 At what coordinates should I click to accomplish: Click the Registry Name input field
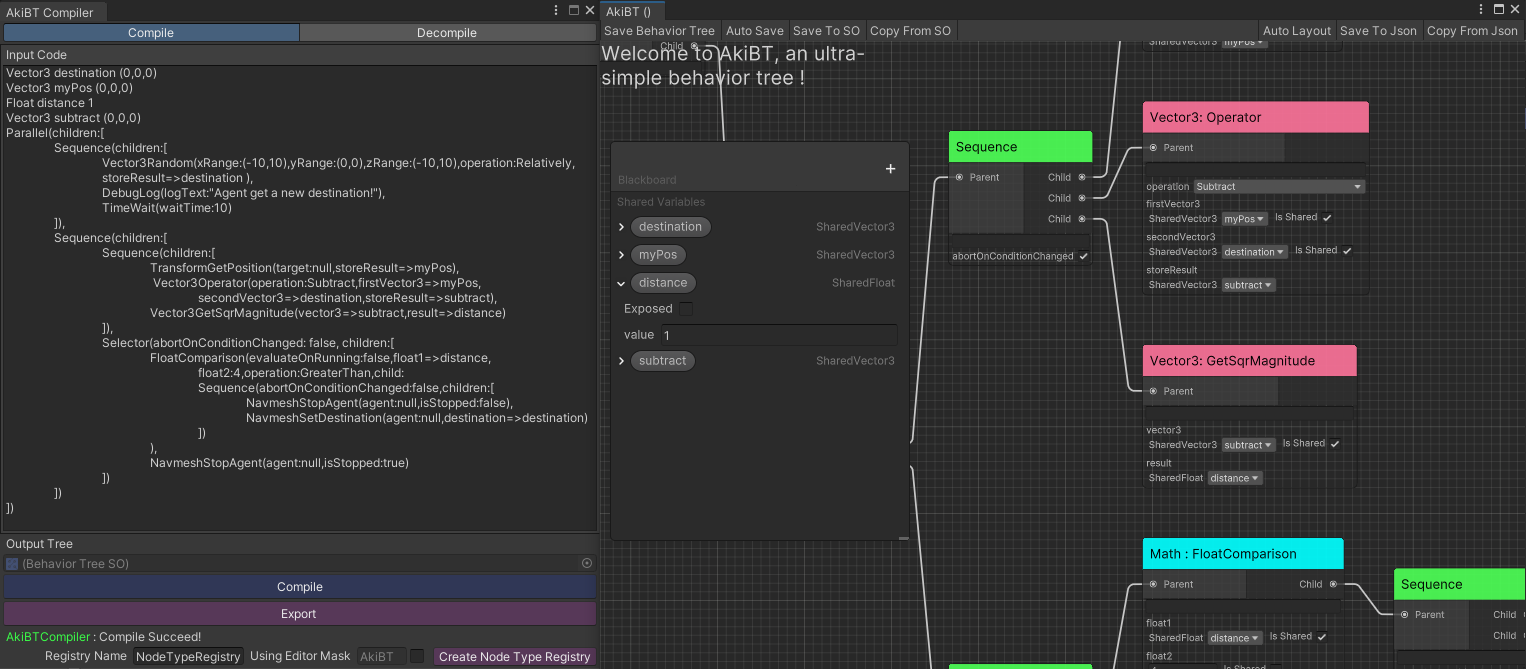pyautogui.click(x=188, y=657)
